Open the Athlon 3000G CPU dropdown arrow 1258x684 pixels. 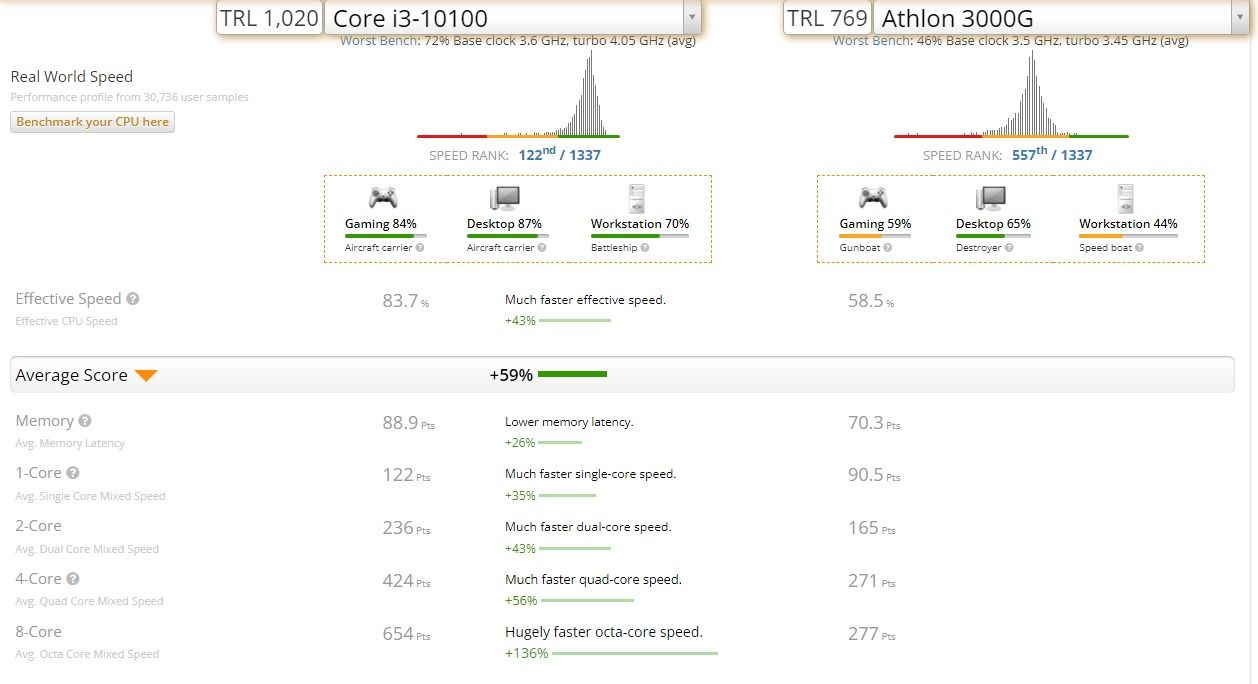coord(1240,17)
